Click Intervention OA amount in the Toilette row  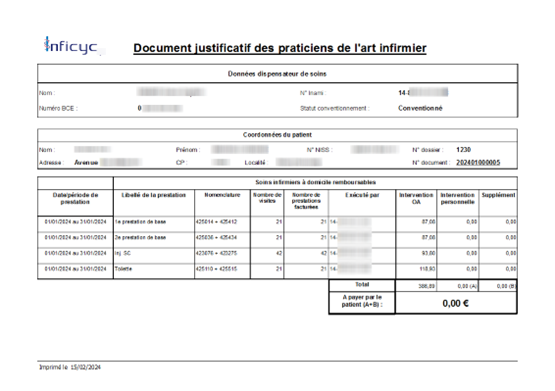click(428, 269)
